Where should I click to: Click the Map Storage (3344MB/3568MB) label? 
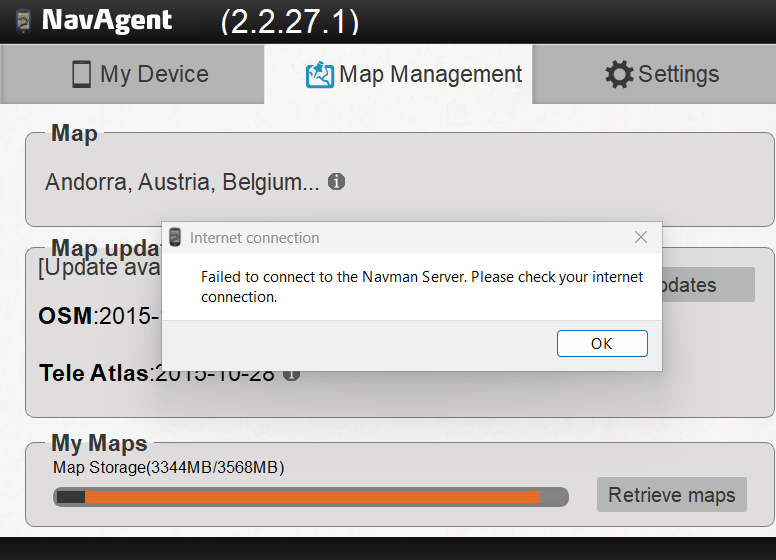[x=169, y=467]
